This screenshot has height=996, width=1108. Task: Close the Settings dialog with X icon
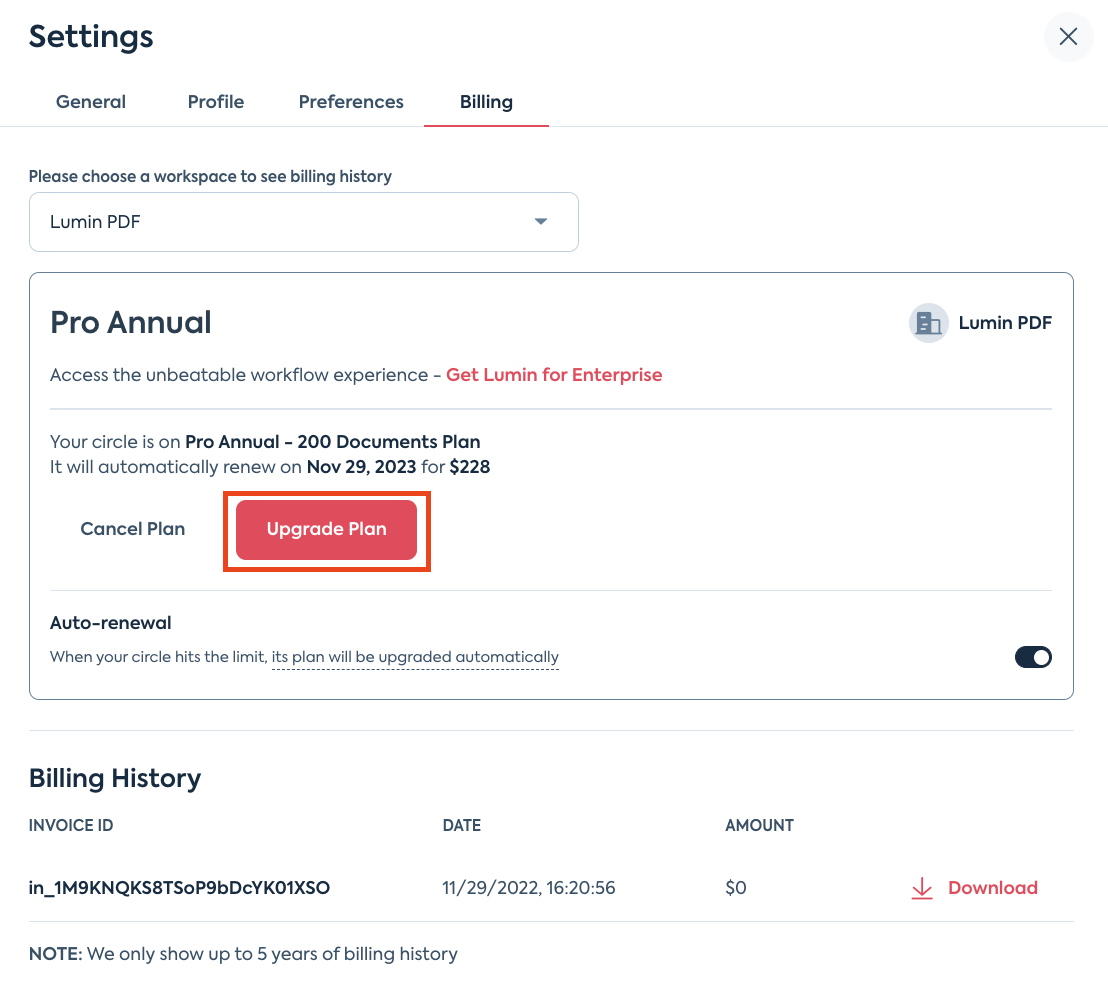pos(1068,37)
